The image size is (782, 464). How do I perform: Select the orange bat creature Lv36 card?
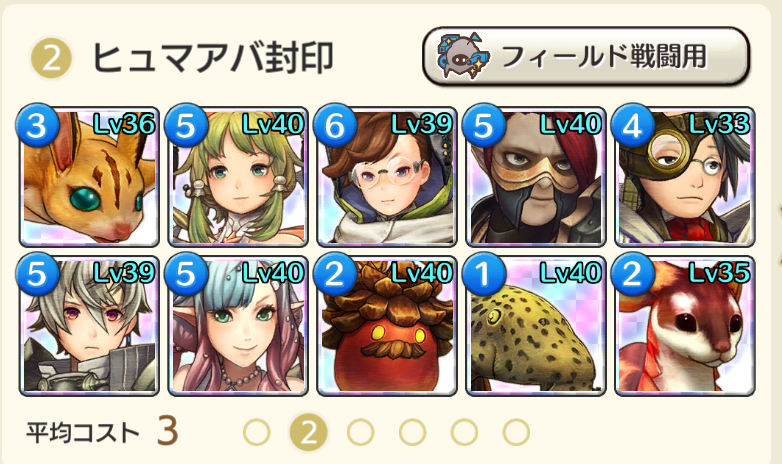89,177
